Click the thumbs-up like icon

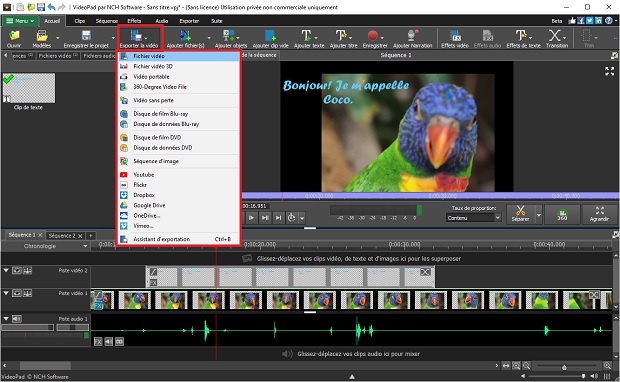point(572,21)
